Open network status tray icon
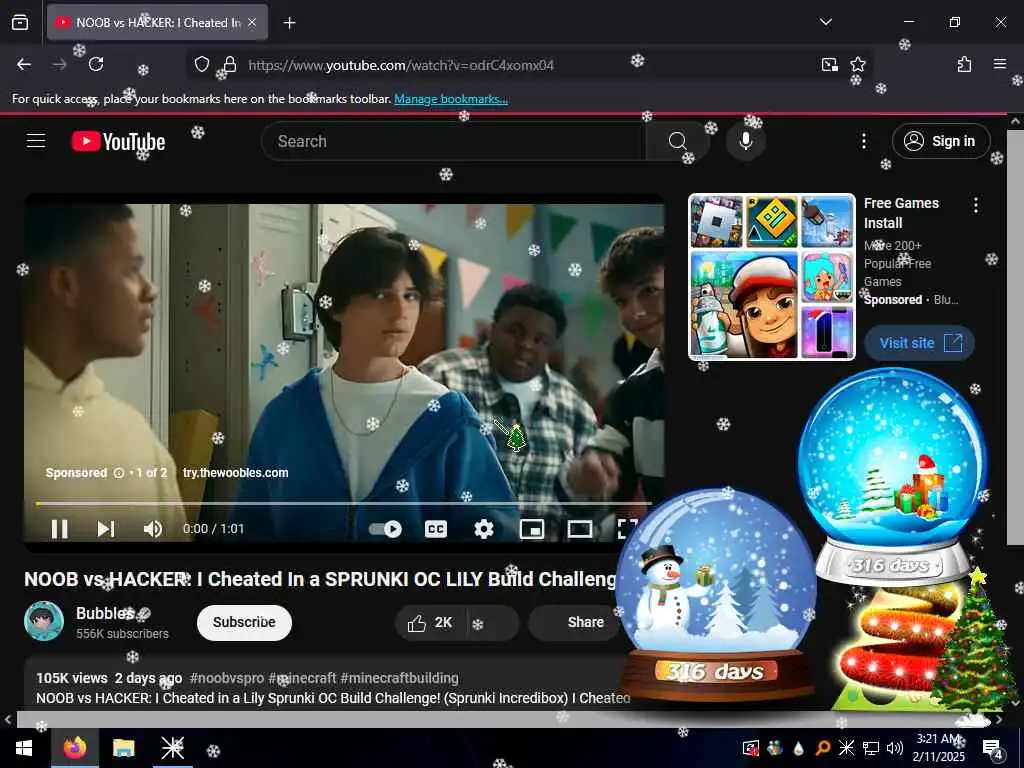Viewport: 1024px width, 768px height. 871,748
